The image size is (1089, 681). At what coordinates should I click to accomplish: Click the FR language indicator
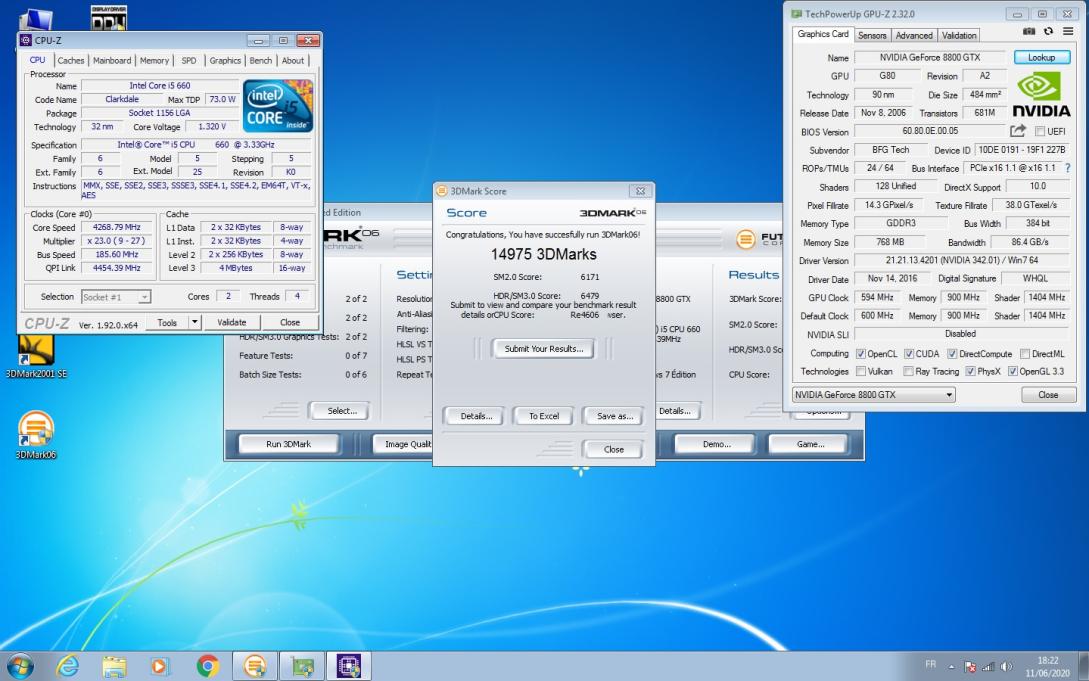pos(931,664)
